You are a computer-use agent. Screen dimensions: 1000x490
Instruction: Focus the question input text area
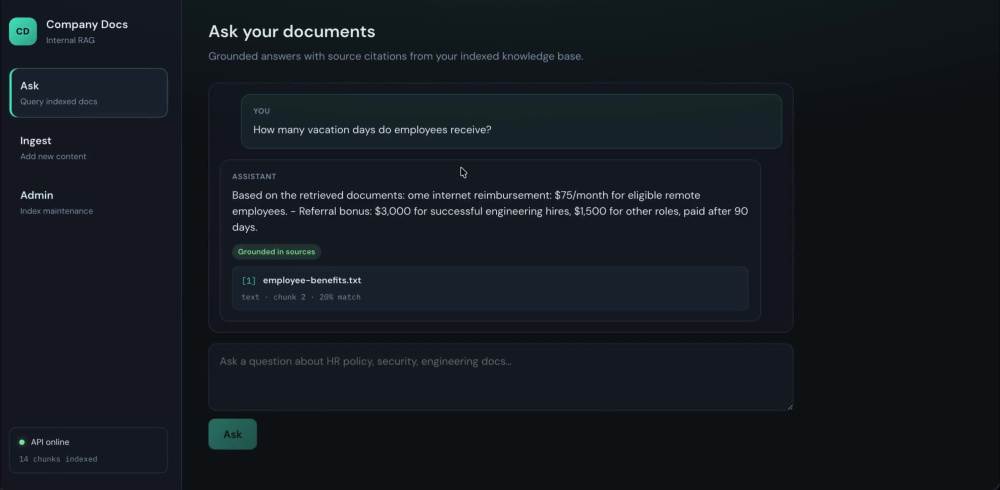[501, 377]
